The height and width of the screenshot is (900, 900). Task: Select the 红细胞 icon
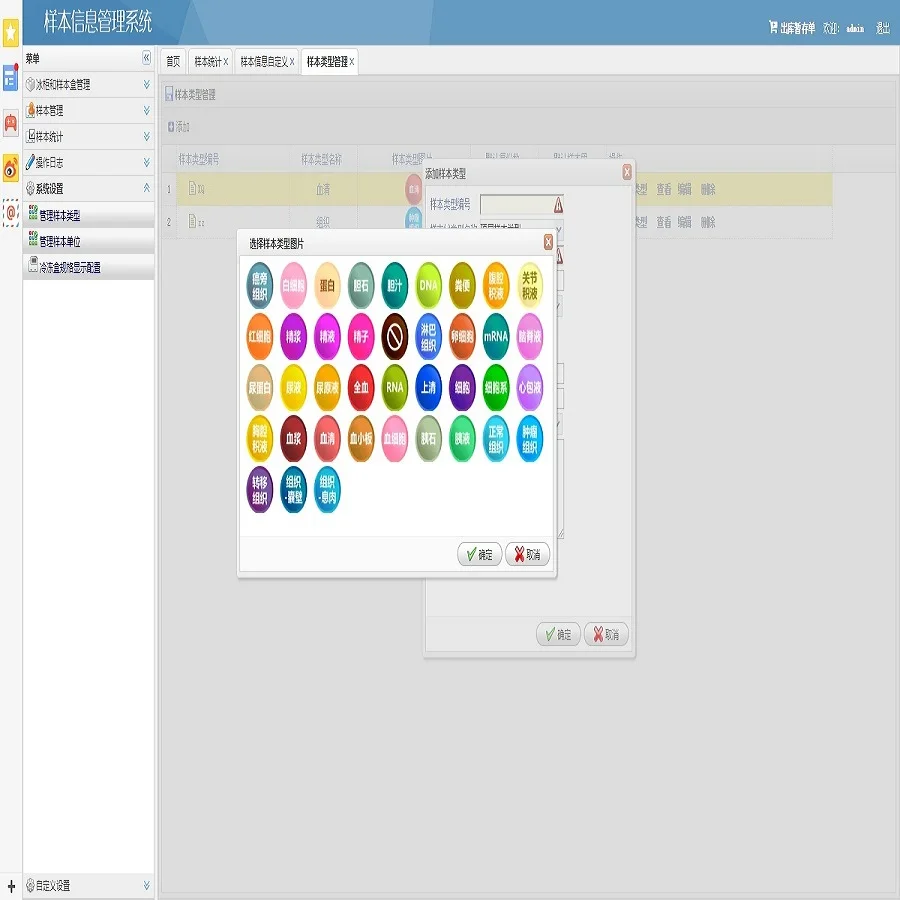click(x=259, y=336)
